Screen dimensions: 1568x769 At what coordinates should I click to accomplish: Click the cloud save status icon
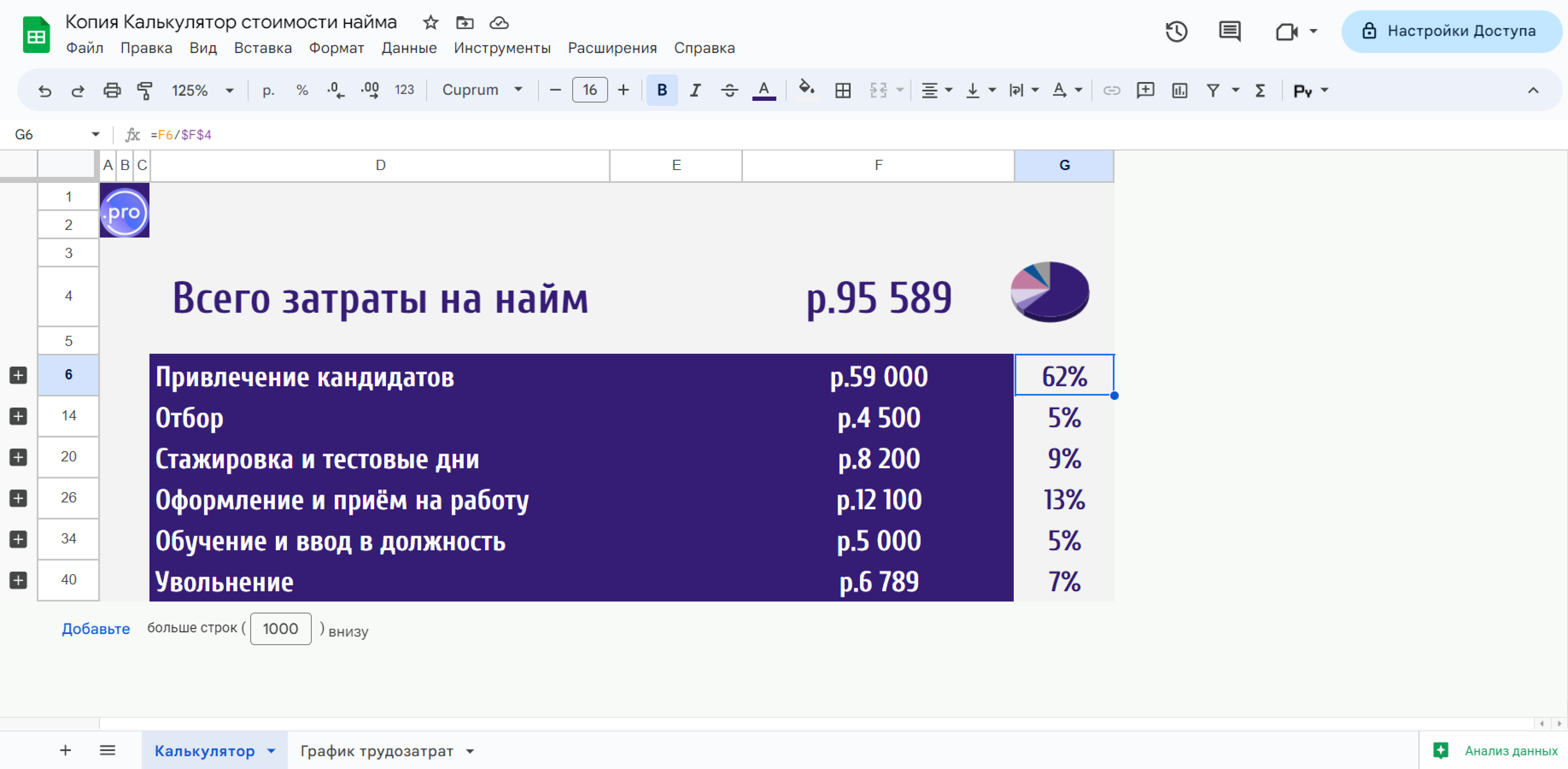point(499,23)
